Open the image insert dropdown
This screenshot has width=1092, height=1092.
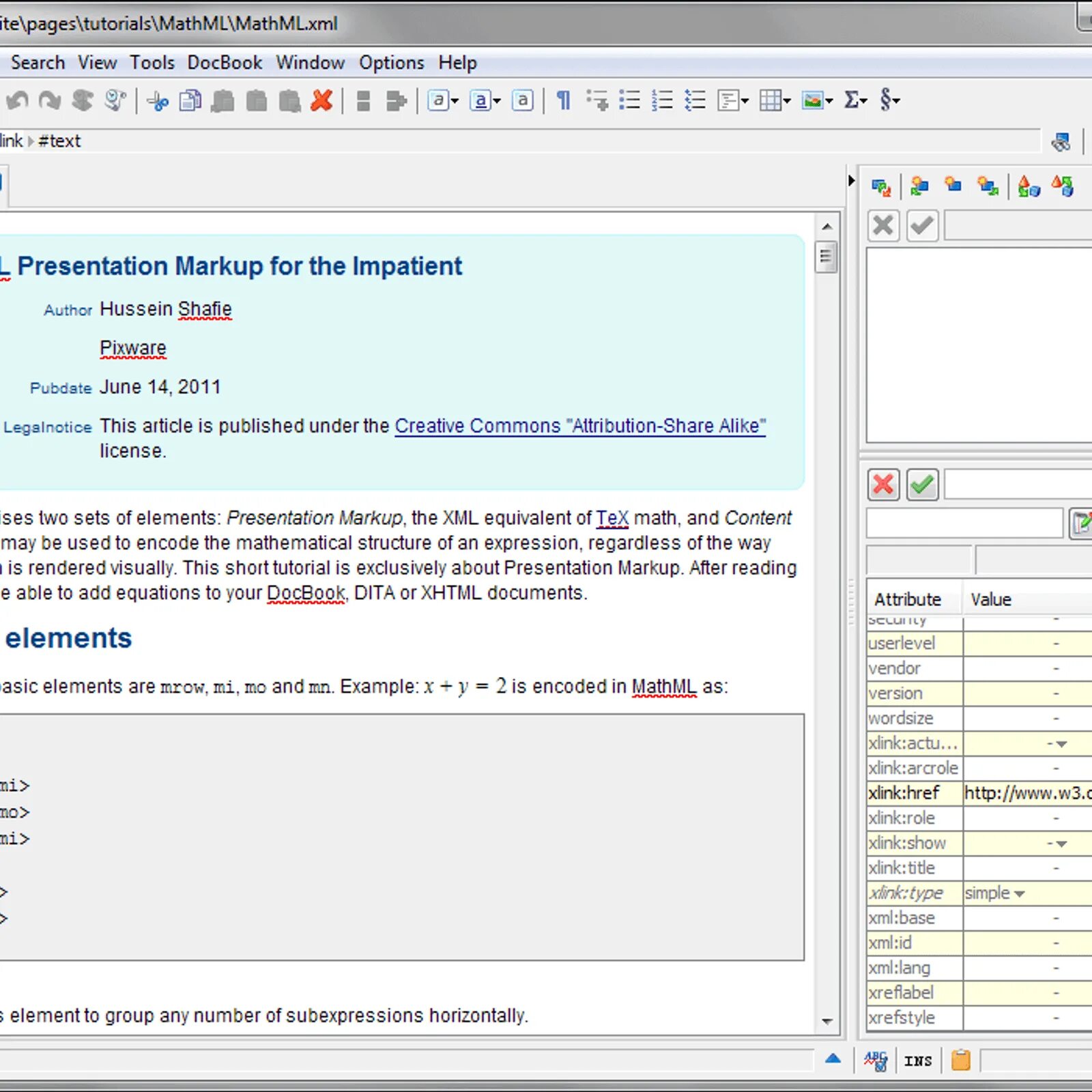[x=817, y=101]
